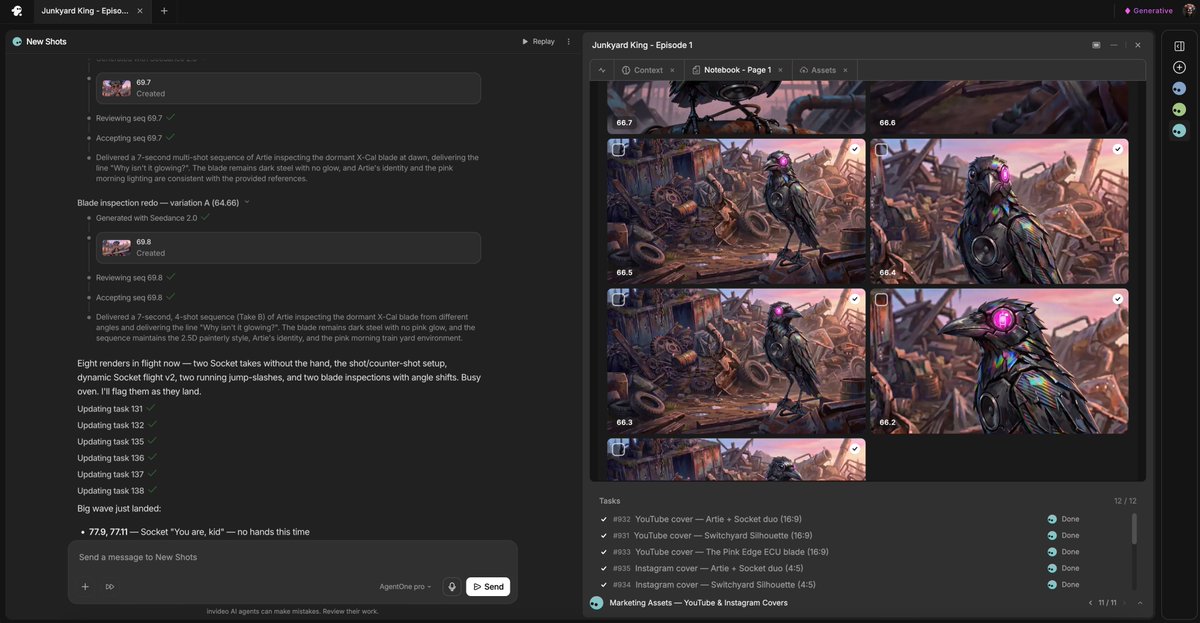Open the three-dot menu beside Replay
The height and width of the screenshot is (623, 1200).
569,41
